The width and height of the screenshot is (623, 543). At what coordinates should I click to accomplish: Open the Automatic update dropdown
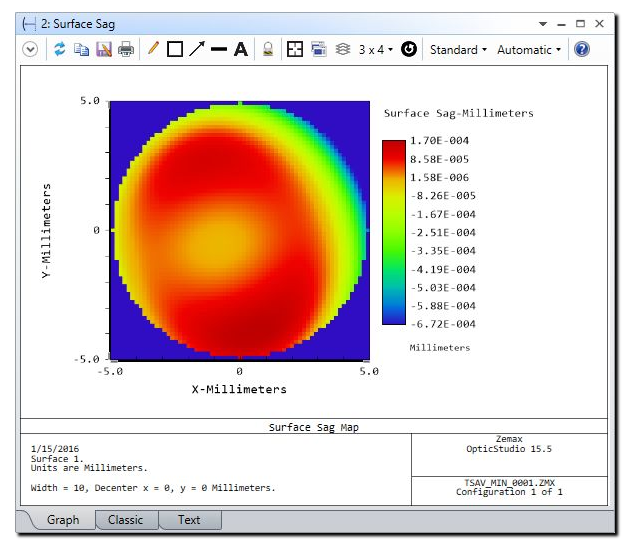529,50
